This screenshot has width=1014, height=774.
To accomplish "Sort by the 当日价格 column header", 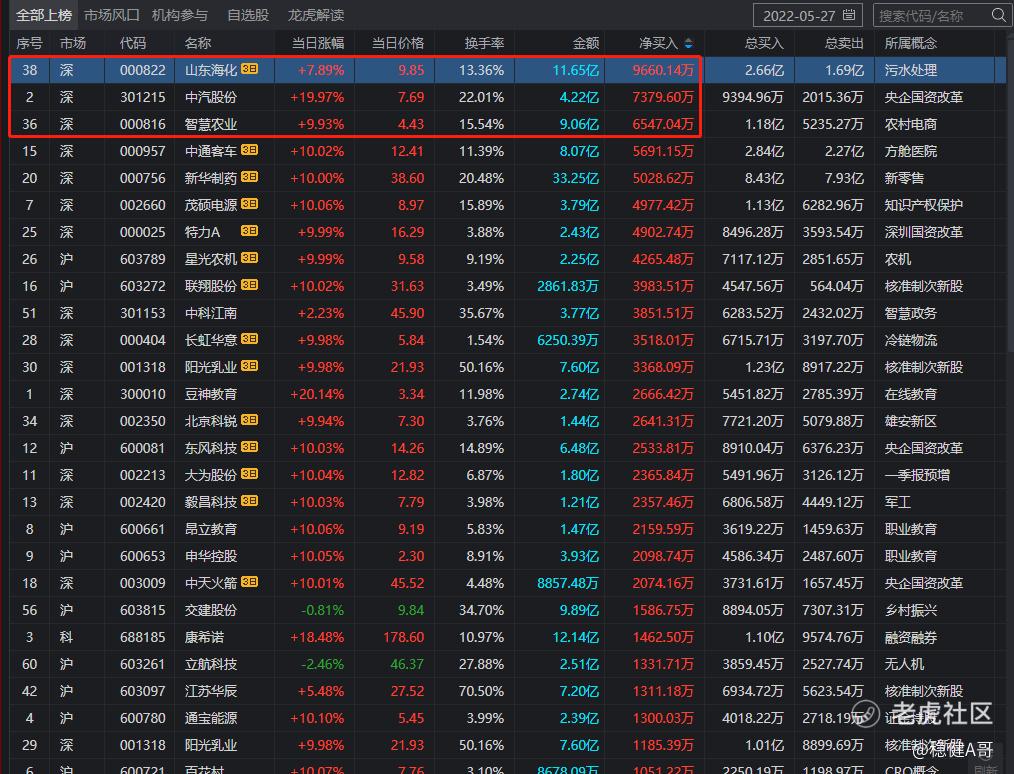I will [398, 43].
